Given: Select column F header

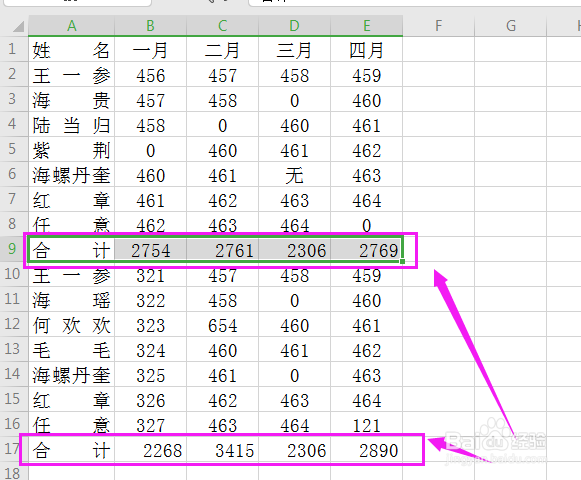Looking at the screenshot, I should (x=438, y=26).
